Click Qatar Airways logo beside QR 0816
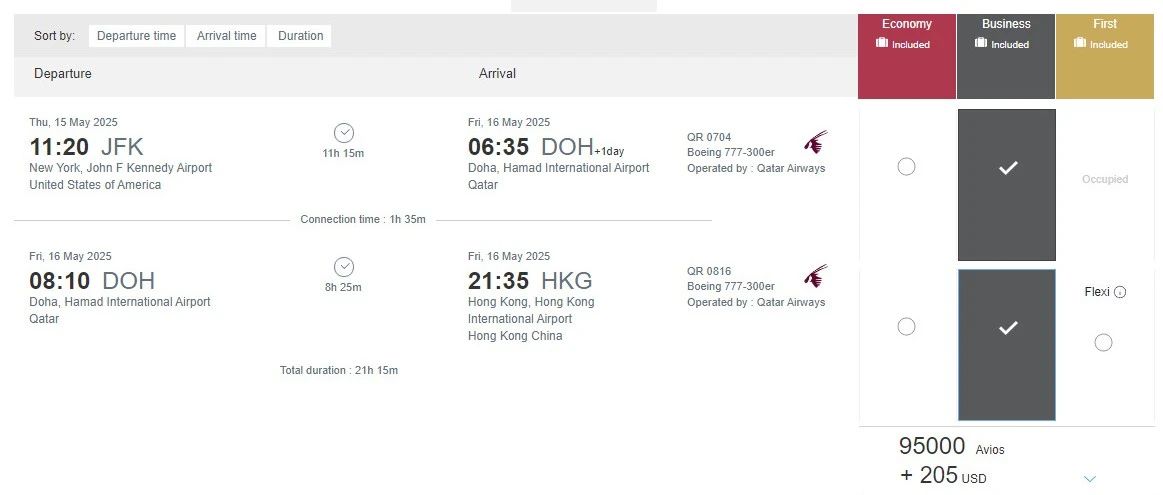This screenshot has height=495, width=1163. pos(815,275)
